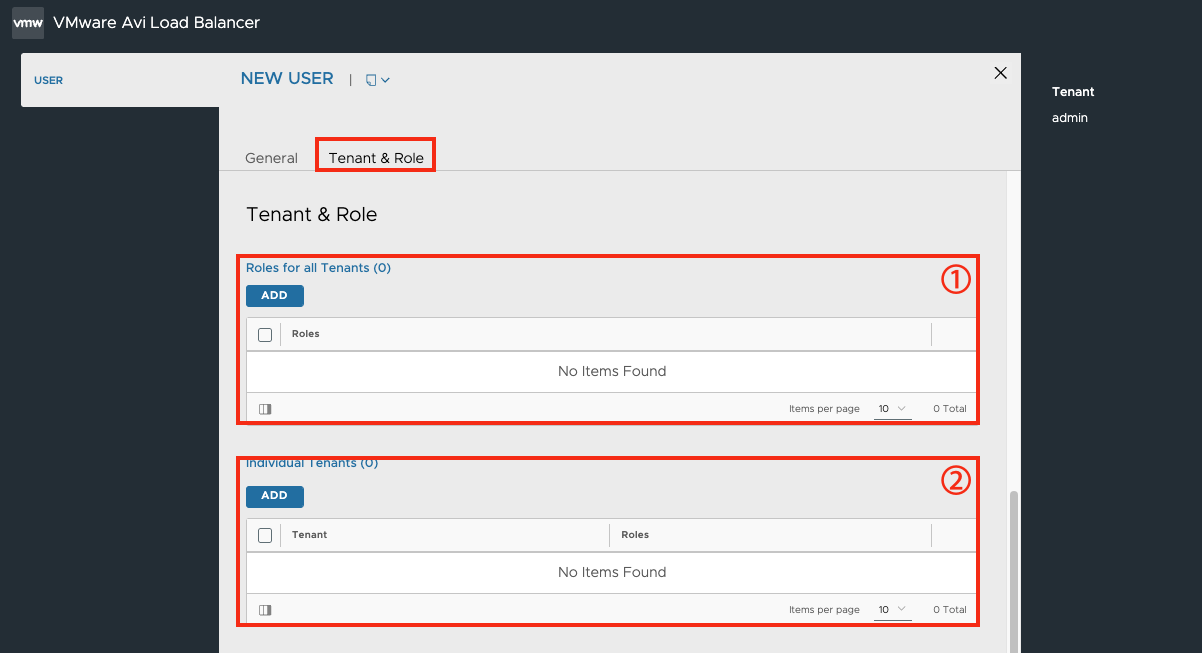Click the Tenant column header
Image resolution: width=1202 pixels, height=653 pixels.
coord(309,535)
